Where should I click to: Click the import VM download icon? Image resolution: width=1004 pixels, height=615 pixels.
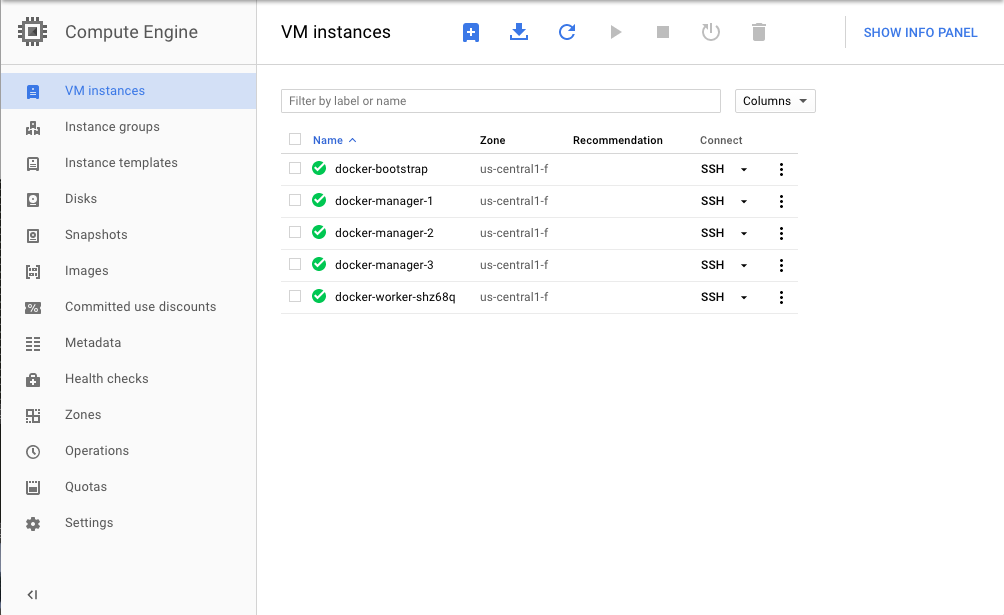pyautogui.click(x=519, y=31)
